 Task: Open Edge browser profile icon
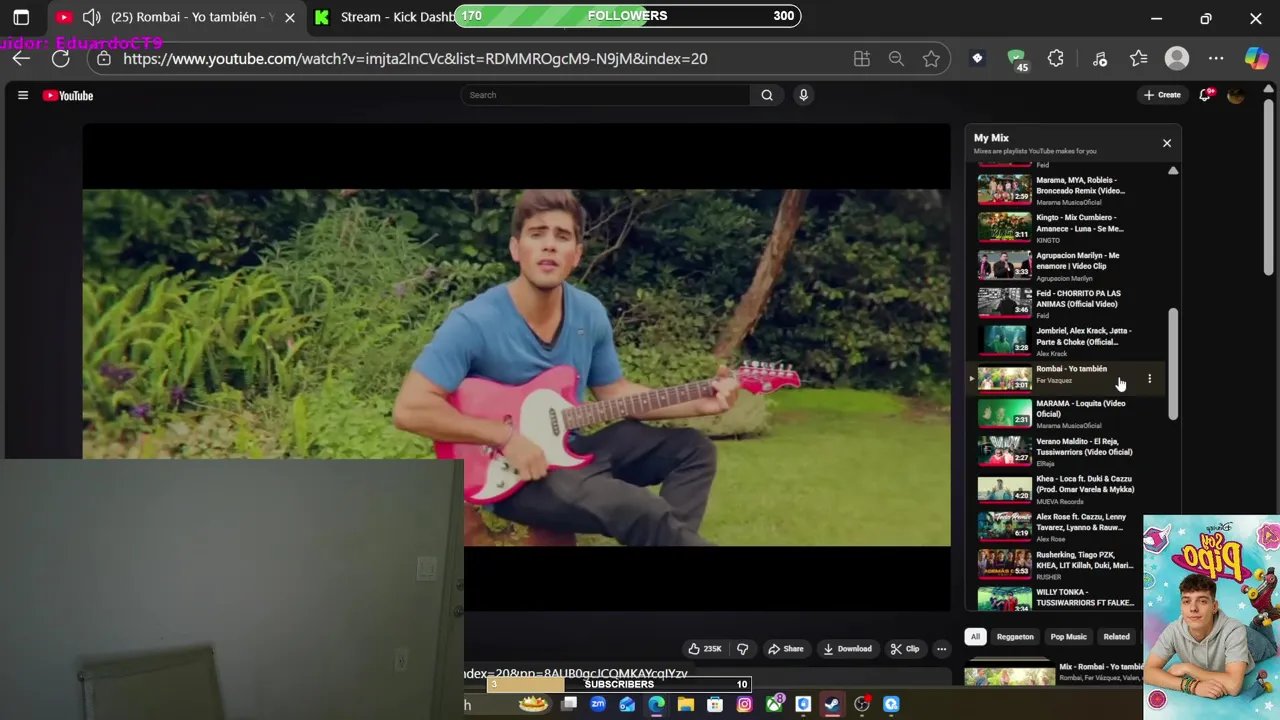(1177, 59)
